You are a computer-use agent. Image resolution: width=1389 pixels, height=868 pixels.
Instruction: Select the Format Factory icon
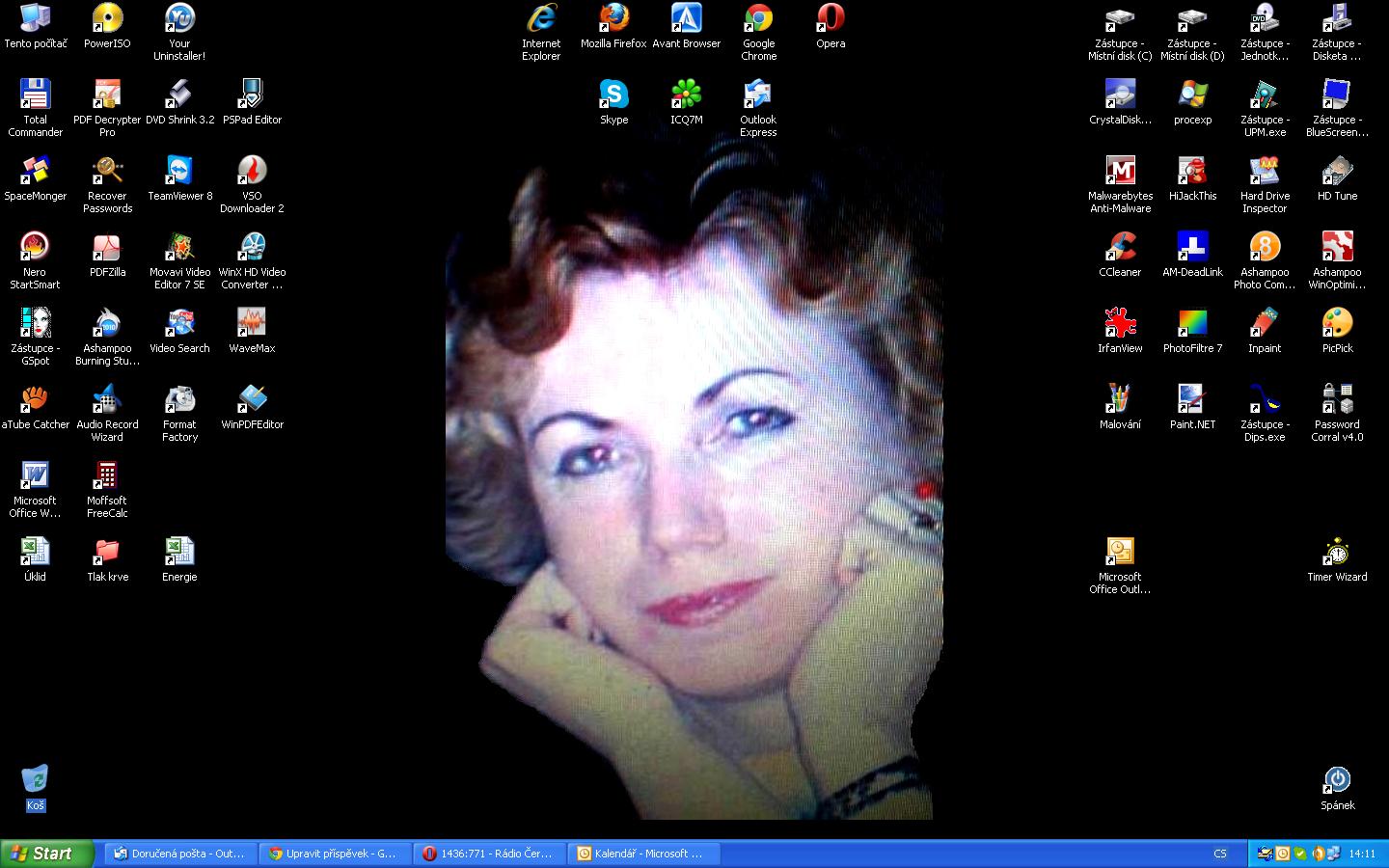179,399
